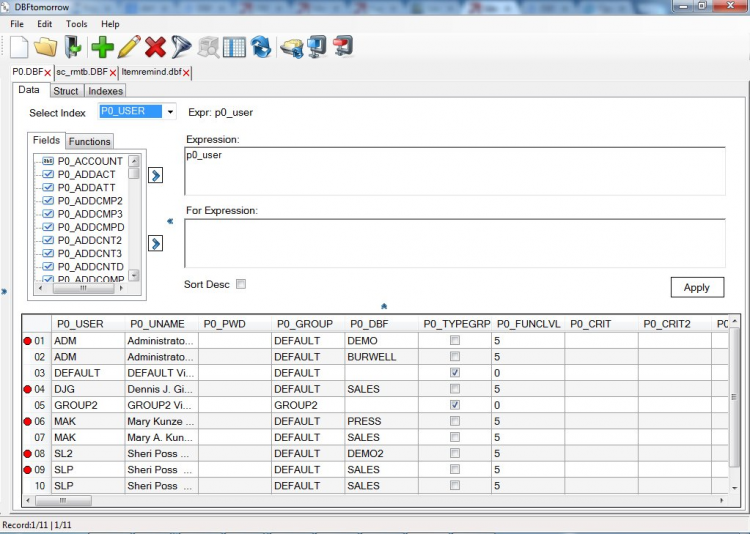Switch to the Functions tab
This screenshot has height=534, width=750.
point(90,141)
